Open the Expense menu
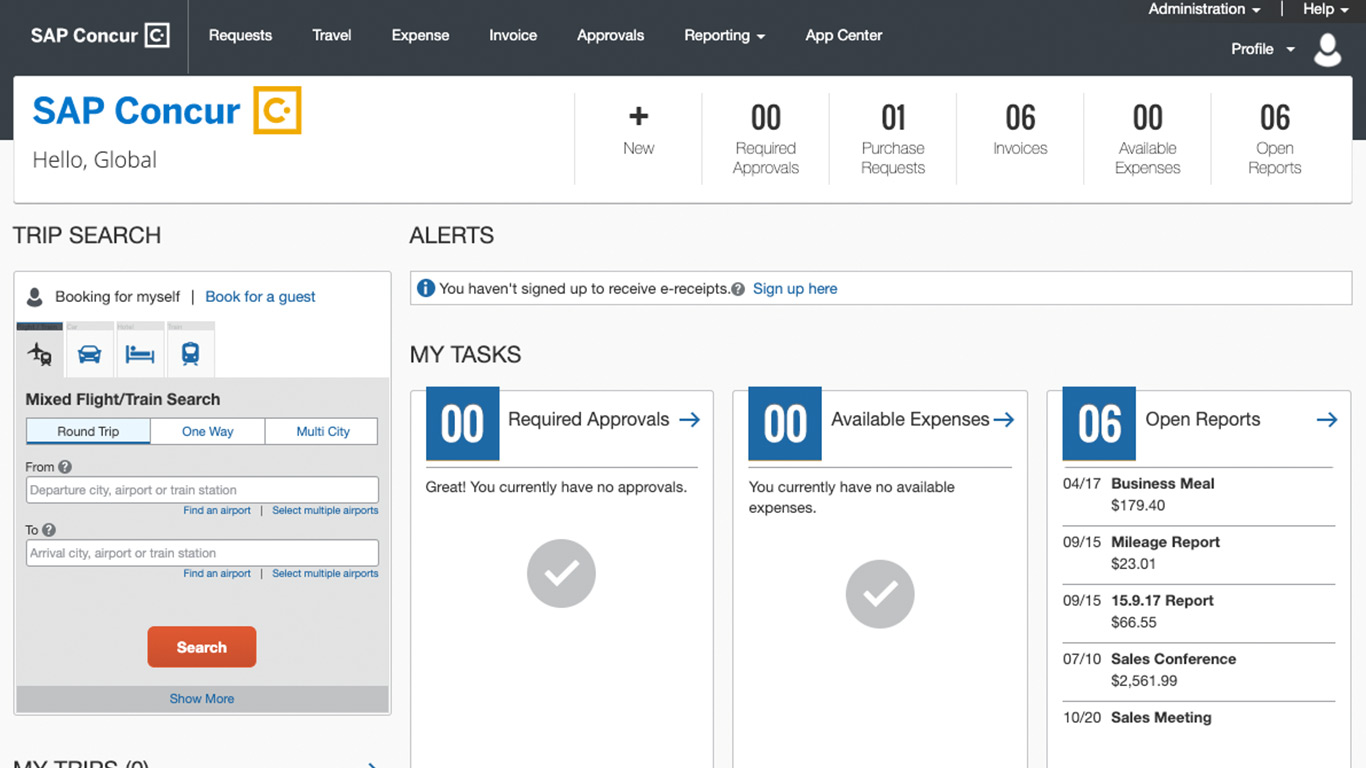This screenshot has width=1366, height=768. pos(420,36)
